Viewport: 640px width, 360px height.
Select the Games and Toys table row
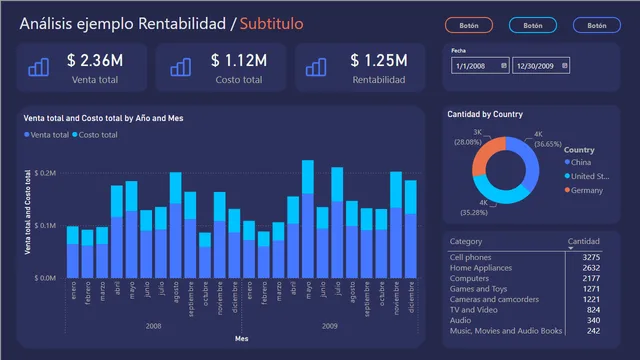525,289
